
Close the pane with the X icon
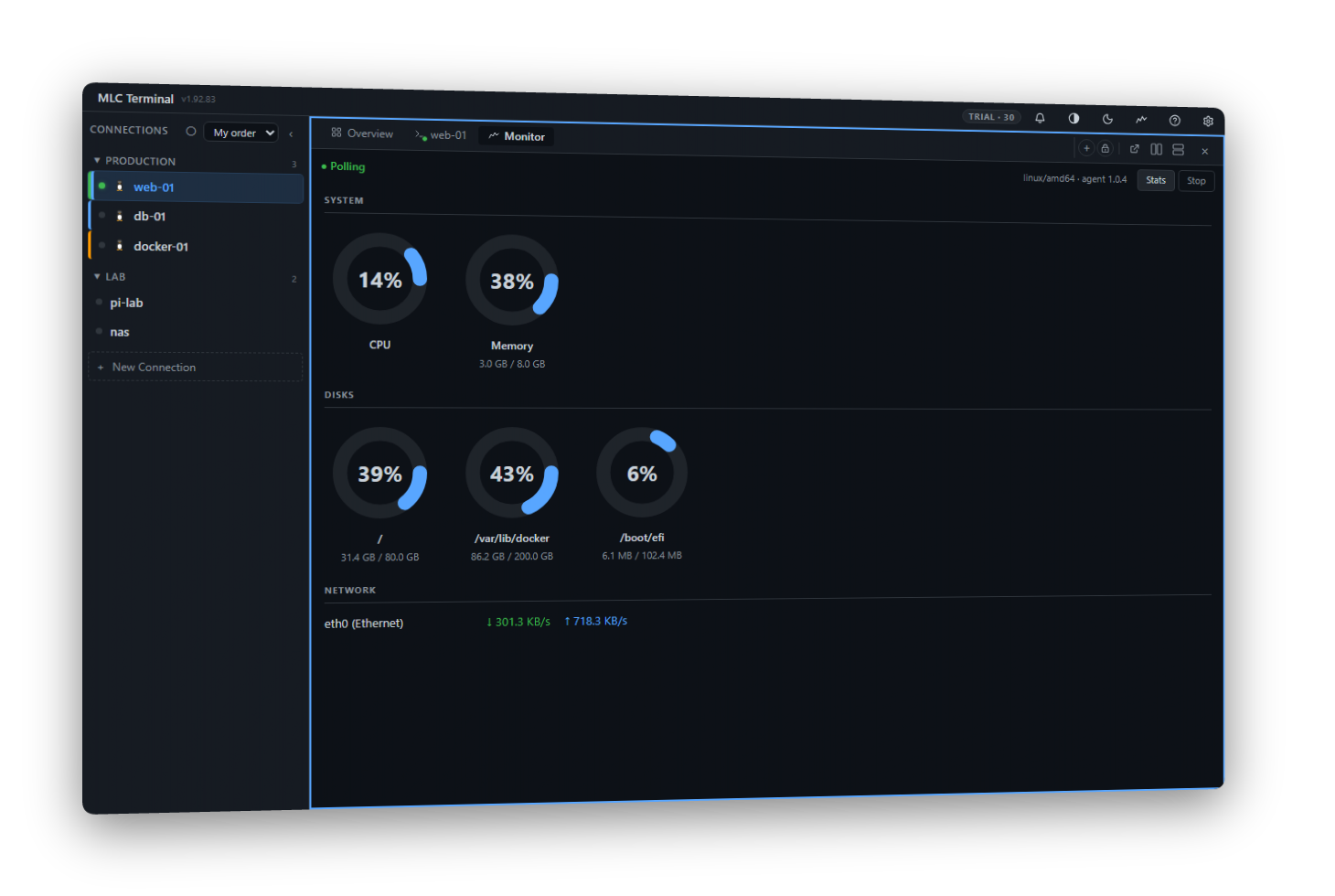1205,151
